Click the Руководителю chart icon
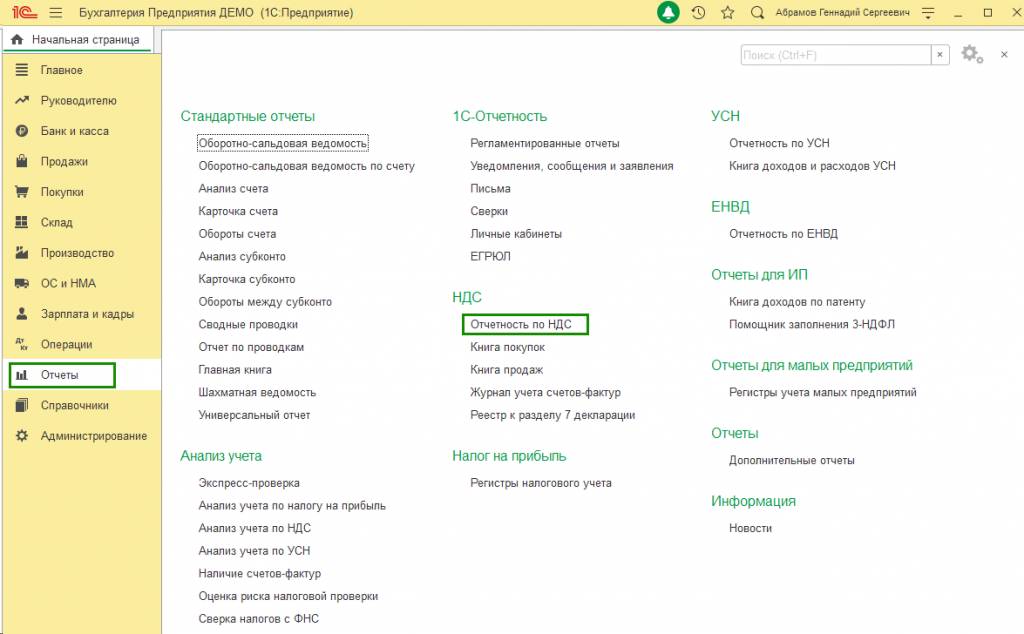Viewport: 1024px width, 634px height. click(x=22, y=101)
